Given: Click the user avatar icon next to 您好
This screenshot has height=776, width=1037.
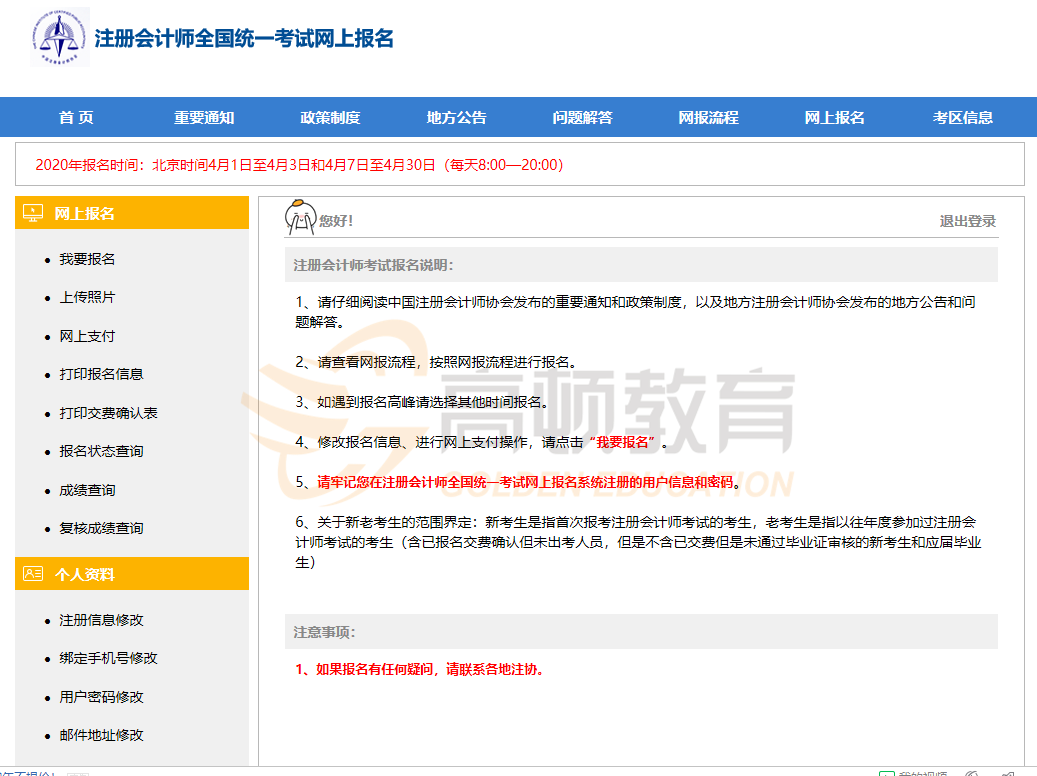Looking at the screenshot, I should coord(300,217).
